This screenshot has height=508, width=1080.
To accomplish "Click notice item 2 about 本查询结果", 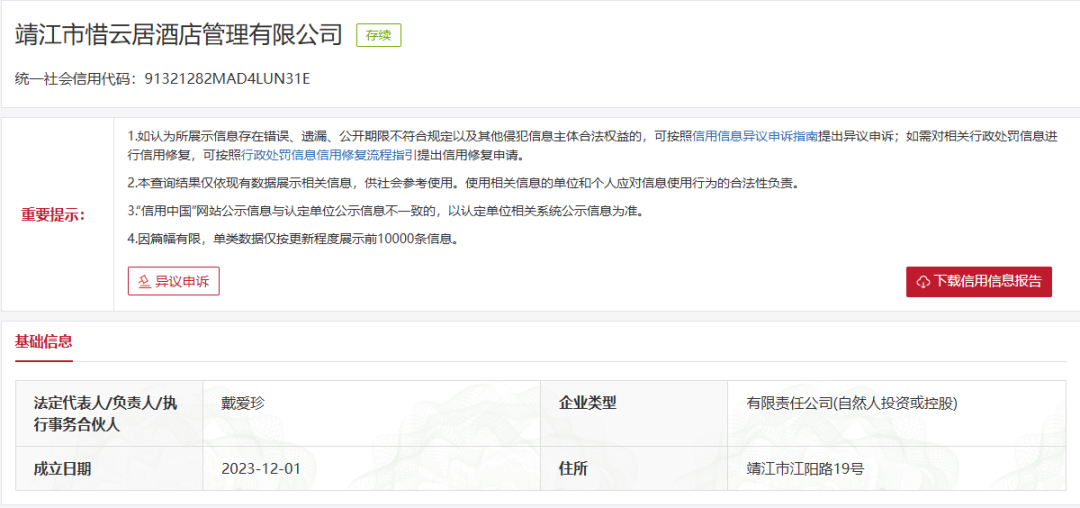I will pos(463,184).
